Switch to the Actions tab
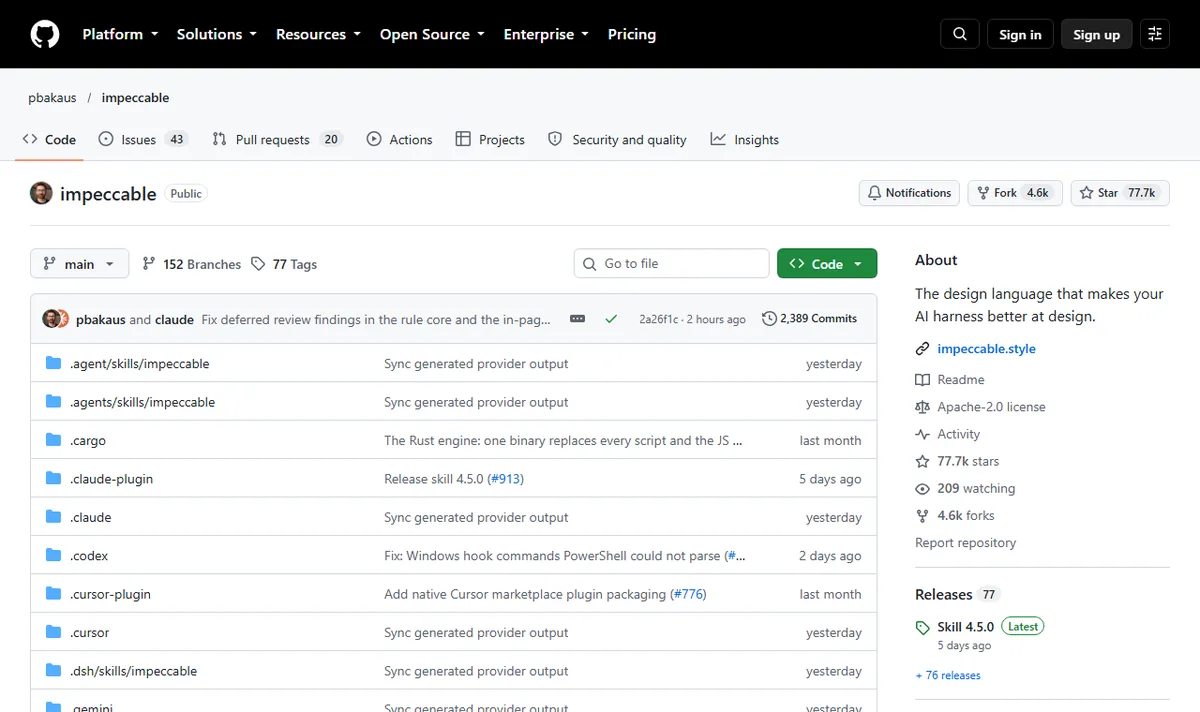This screenshot has width=1200, height=712. point(400,140)
